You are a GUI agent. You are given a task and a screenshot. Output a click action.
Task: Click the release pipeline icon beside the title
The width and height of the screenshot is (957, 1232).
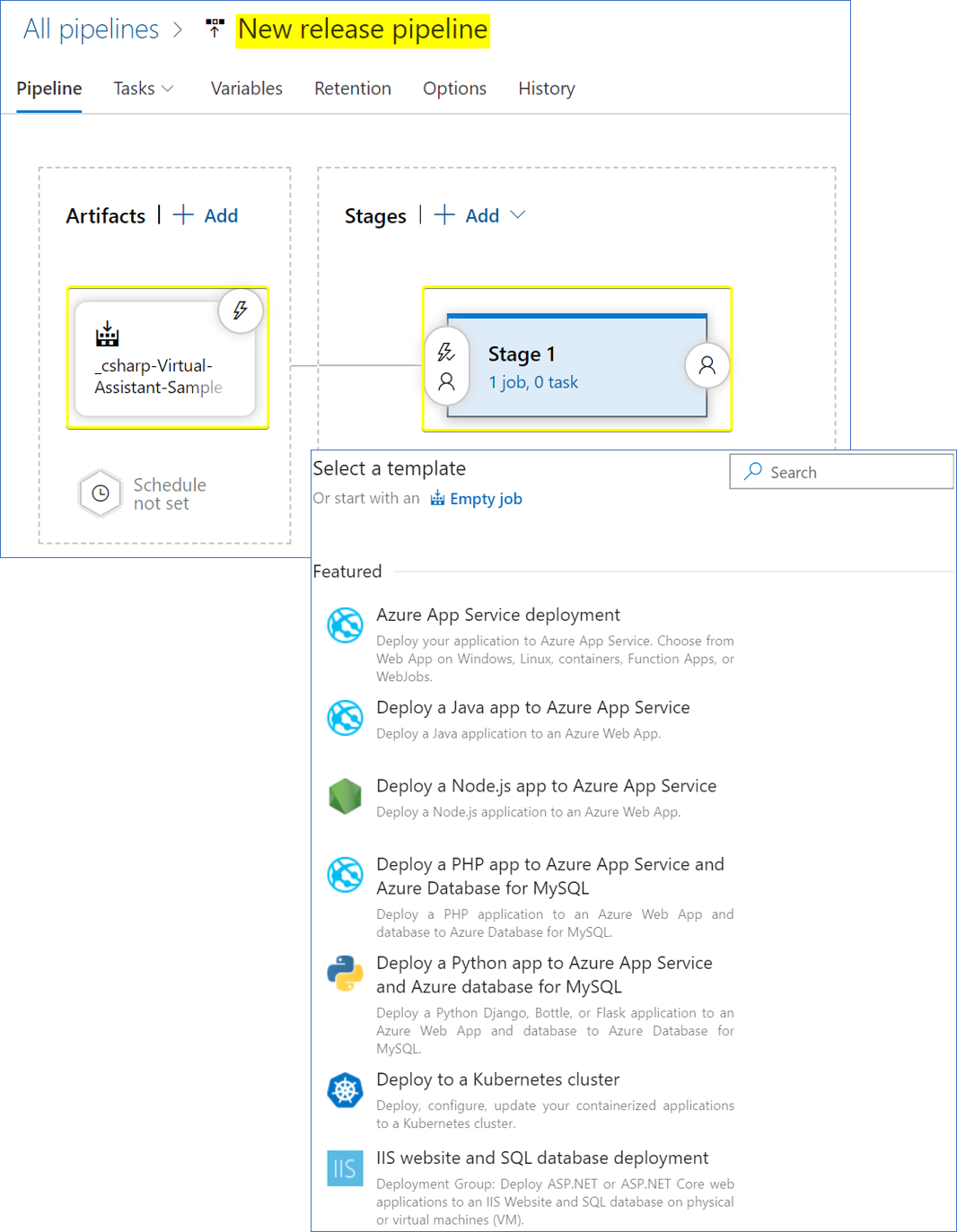coord(215,29)
